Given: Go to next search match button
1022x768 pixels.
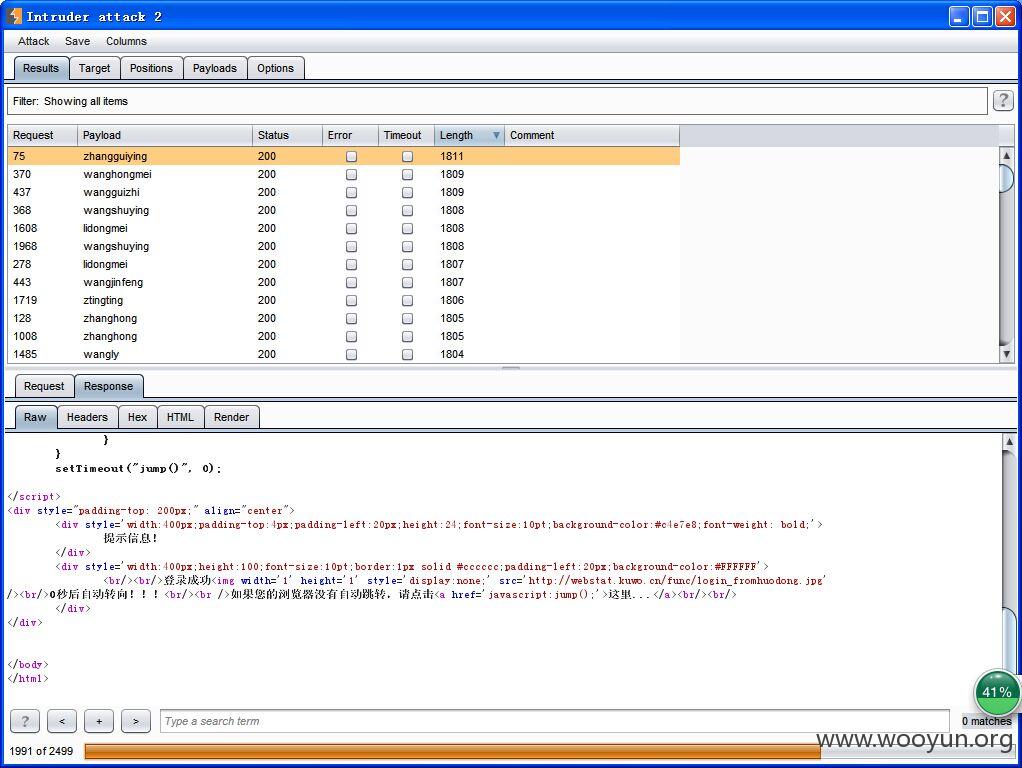Looking at the screenshot, I should (136, 721).
